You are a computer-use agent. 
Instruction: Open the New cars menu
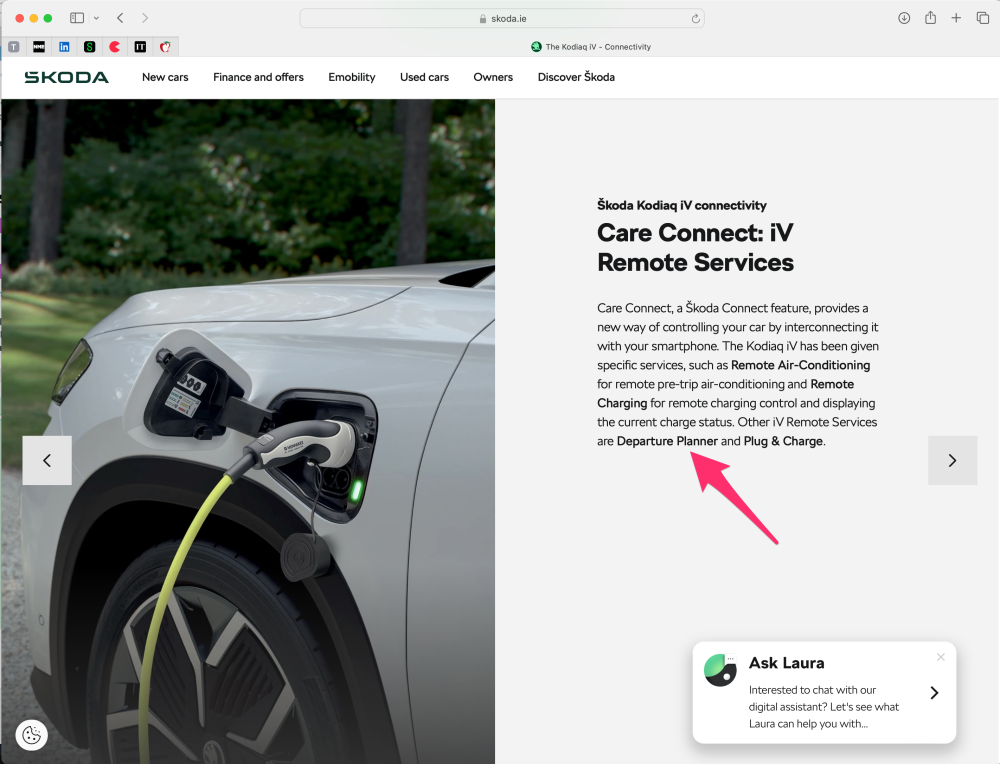click(165, 77)
